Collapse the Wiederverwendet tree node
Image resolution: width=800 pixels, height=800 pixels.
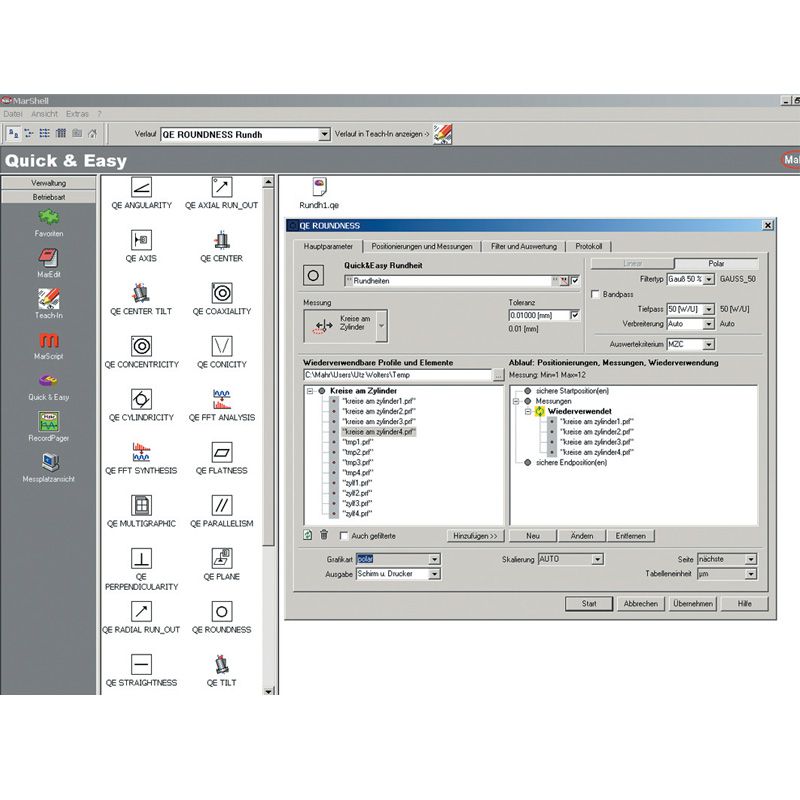[528, 411]
